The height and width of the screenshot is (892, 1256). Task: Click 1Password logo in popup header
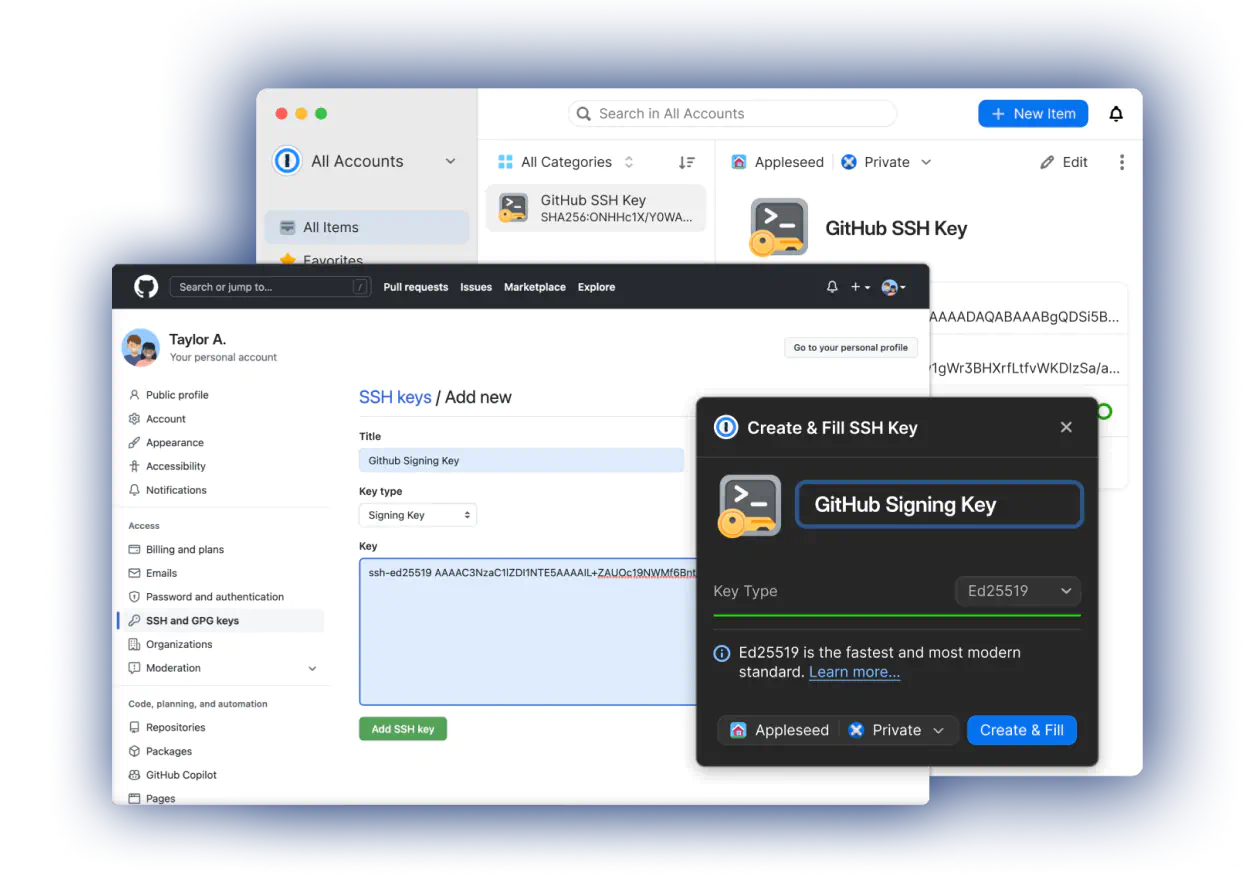click(726, 428)
